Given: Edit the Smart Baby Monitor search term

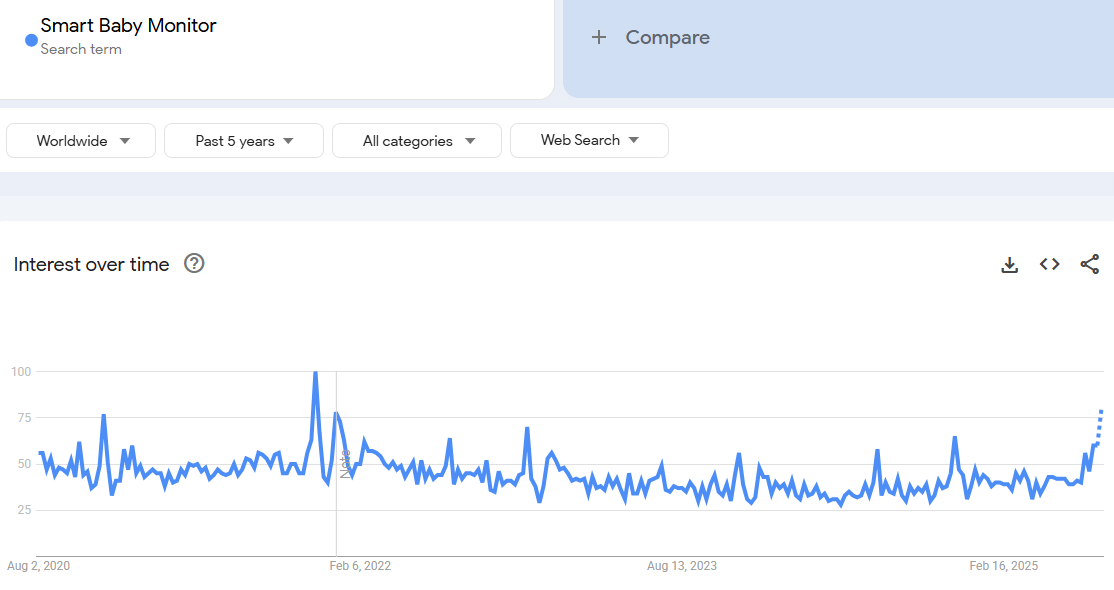Looking at the screenshot, I should coord(128,26).
